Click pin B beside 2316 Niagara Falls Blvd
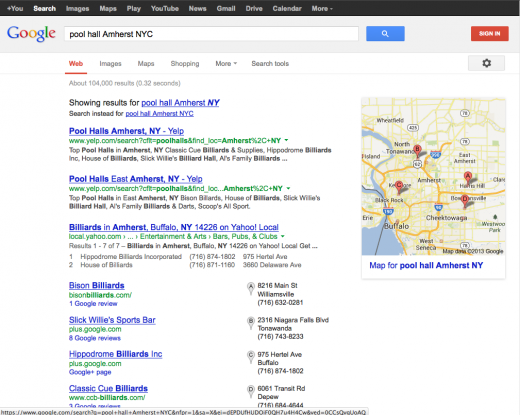Image resolution: width=520 pixels, height=415 pixels. pos(251,322)
